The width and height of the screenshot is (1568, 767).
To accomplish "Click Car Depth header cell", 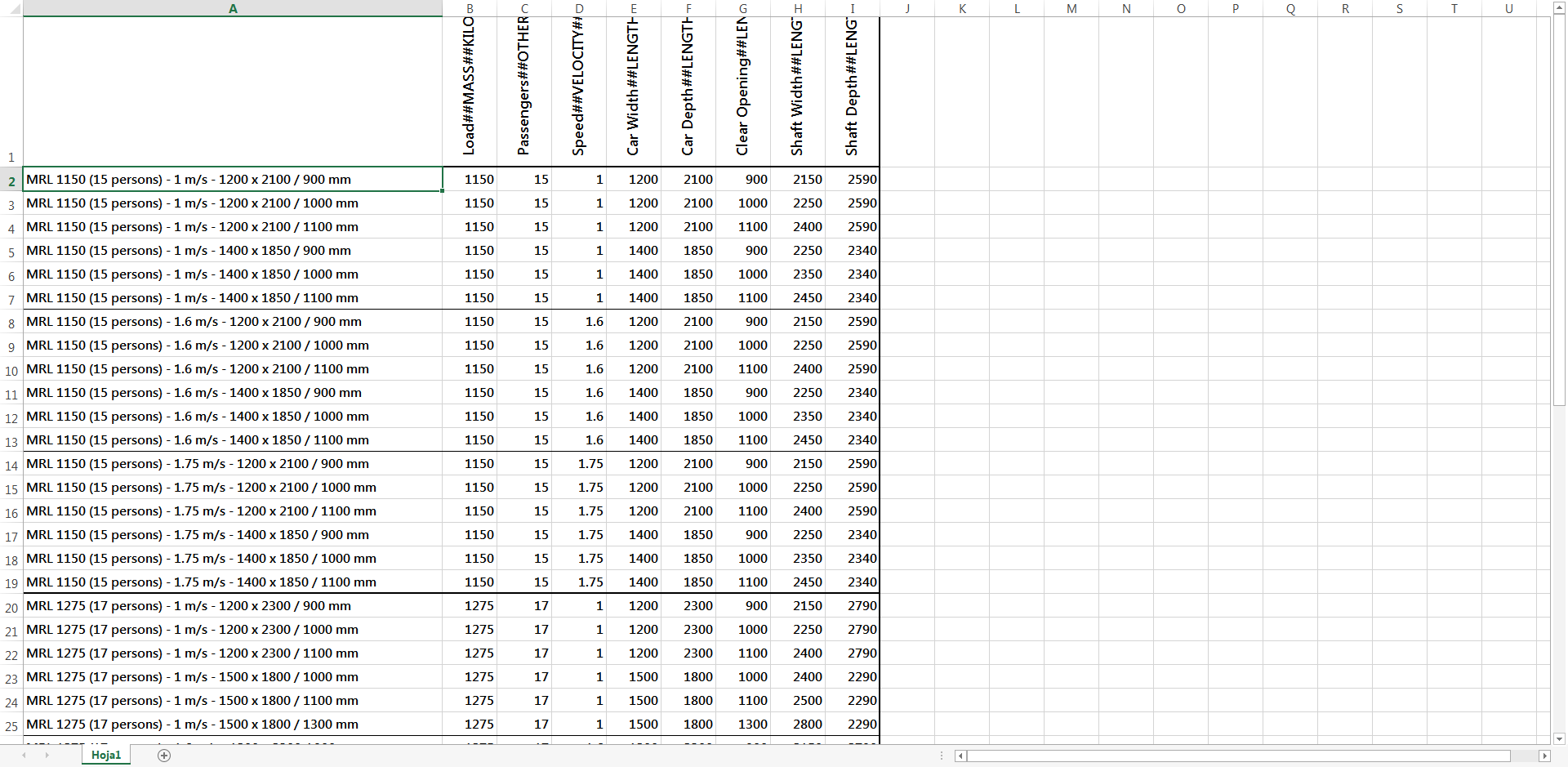I will (x=688, y=91).
